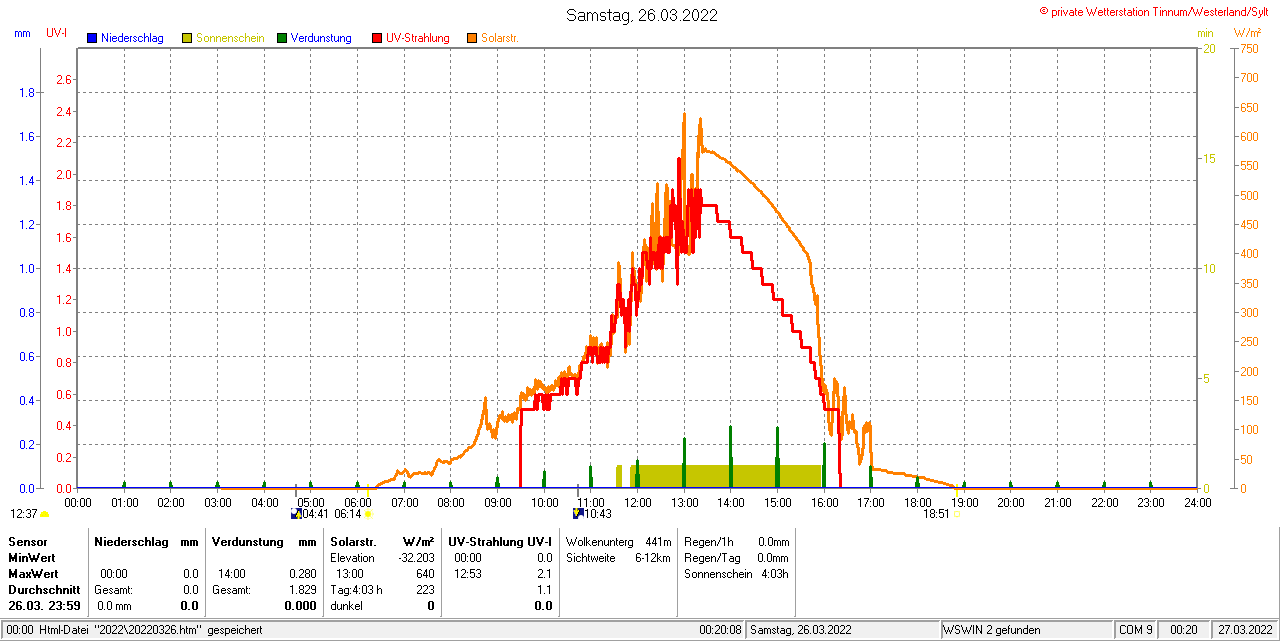This screenshot has height=641, width=1280.
Task: Click the Sichtweite value 6-12km
Action: pyautogui.click(x=652, y=558)
